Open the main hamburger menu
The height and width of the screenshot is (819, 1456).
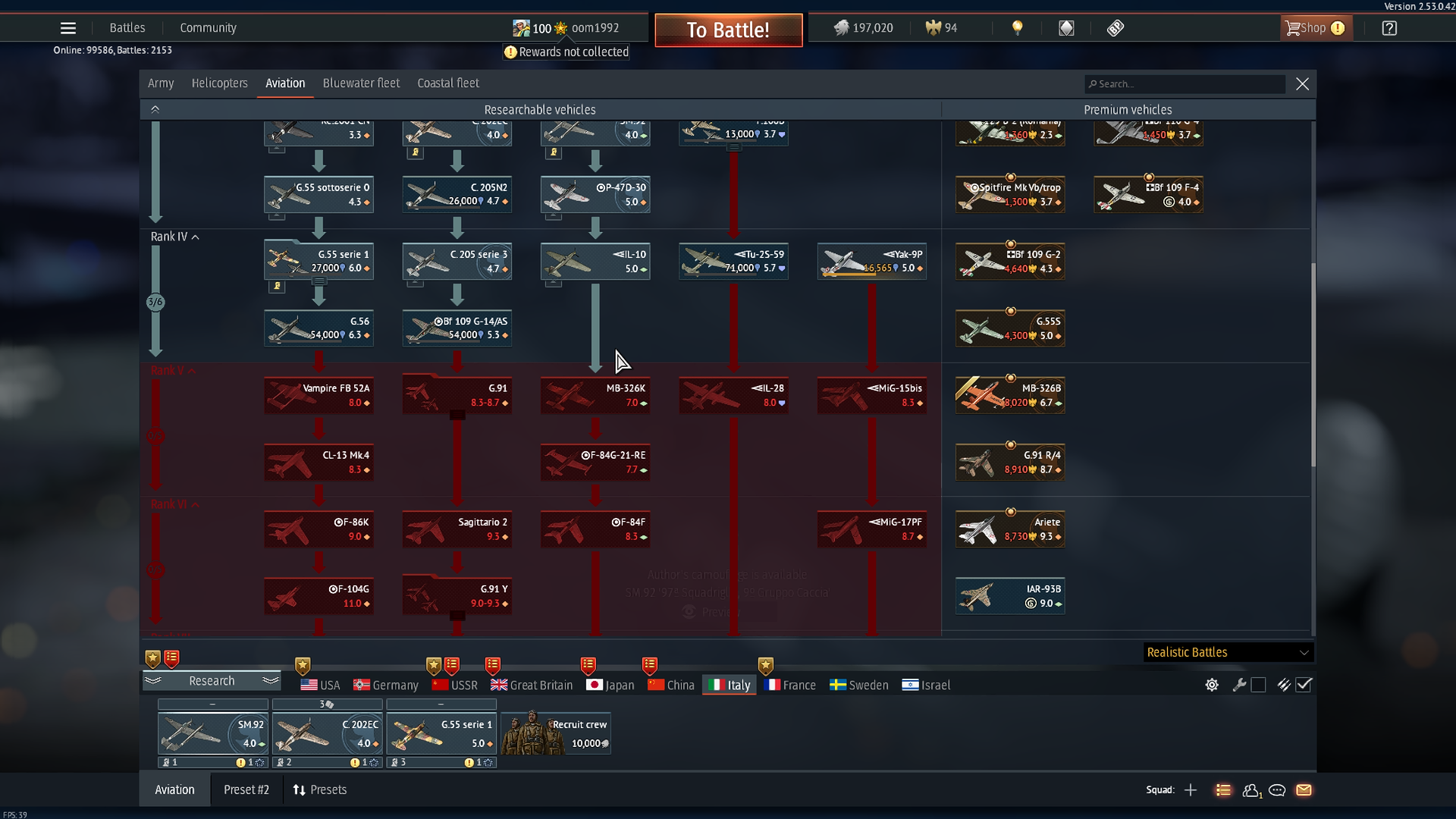(x=67, y=28)
